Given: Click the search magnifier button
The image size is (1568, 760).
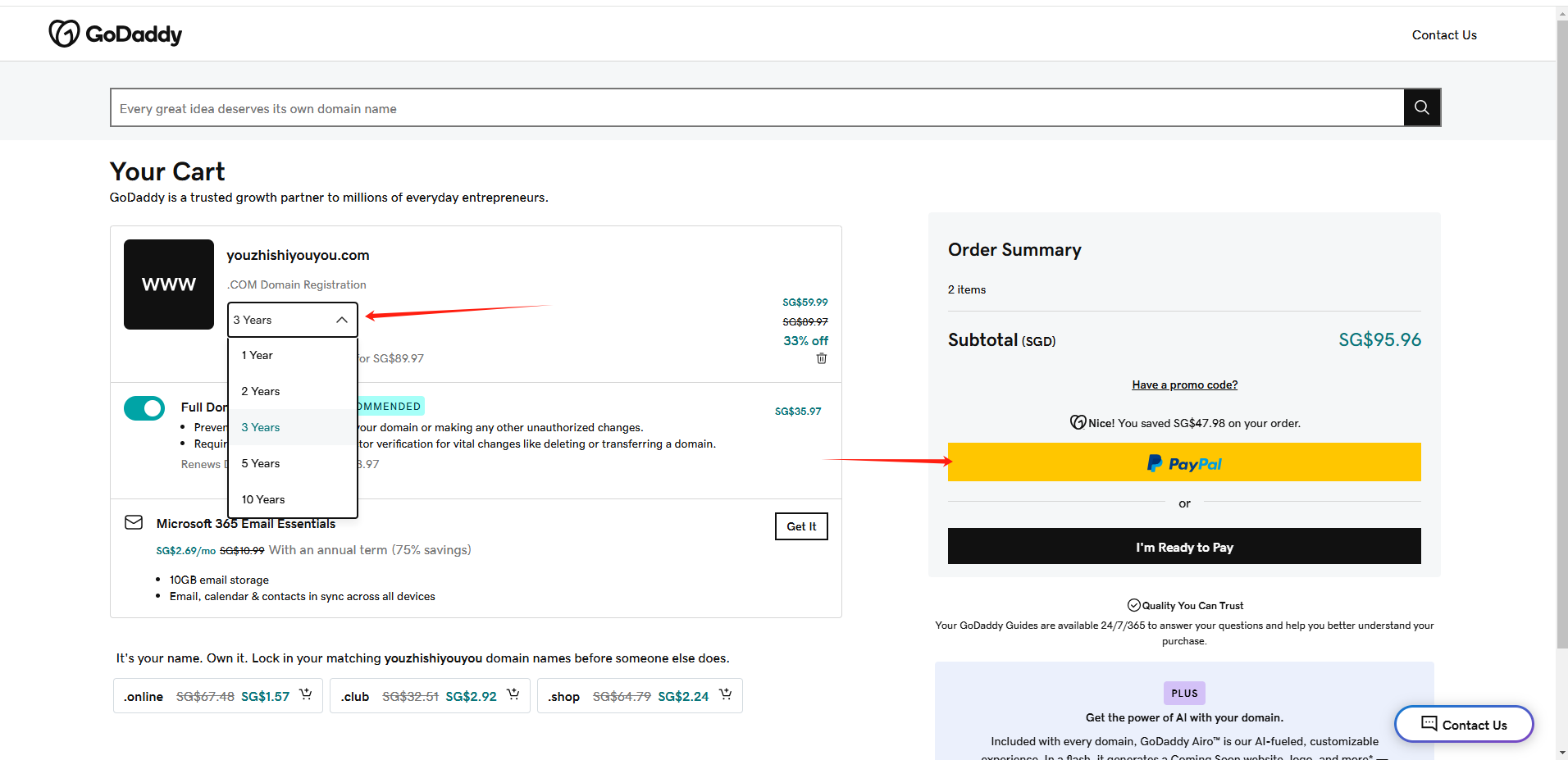Looking at the screenshot, I should coord(1422,107).
